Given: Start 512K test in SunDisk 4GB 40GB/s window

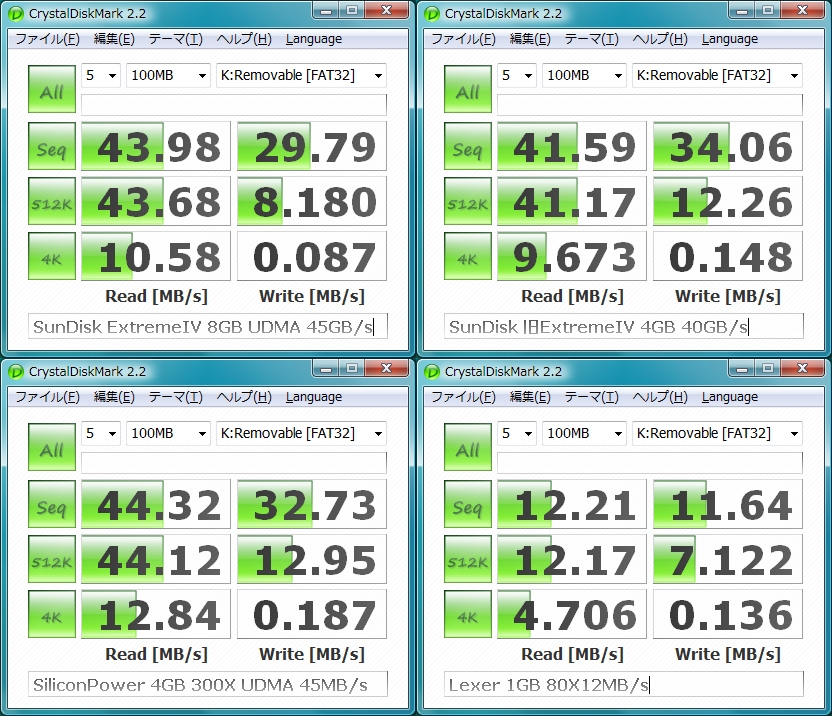Looking at the screenshot, I should coord(467,201).
